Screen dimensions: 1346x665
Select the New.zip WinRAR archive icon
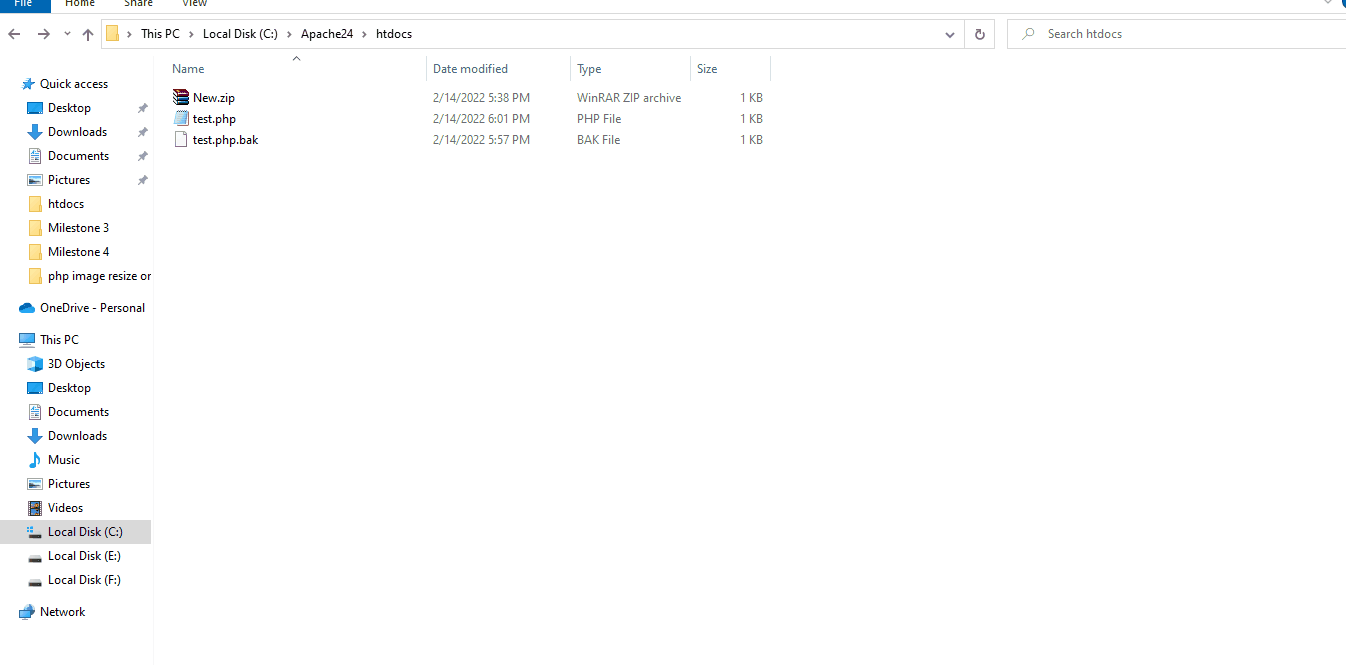pos(181,97)
